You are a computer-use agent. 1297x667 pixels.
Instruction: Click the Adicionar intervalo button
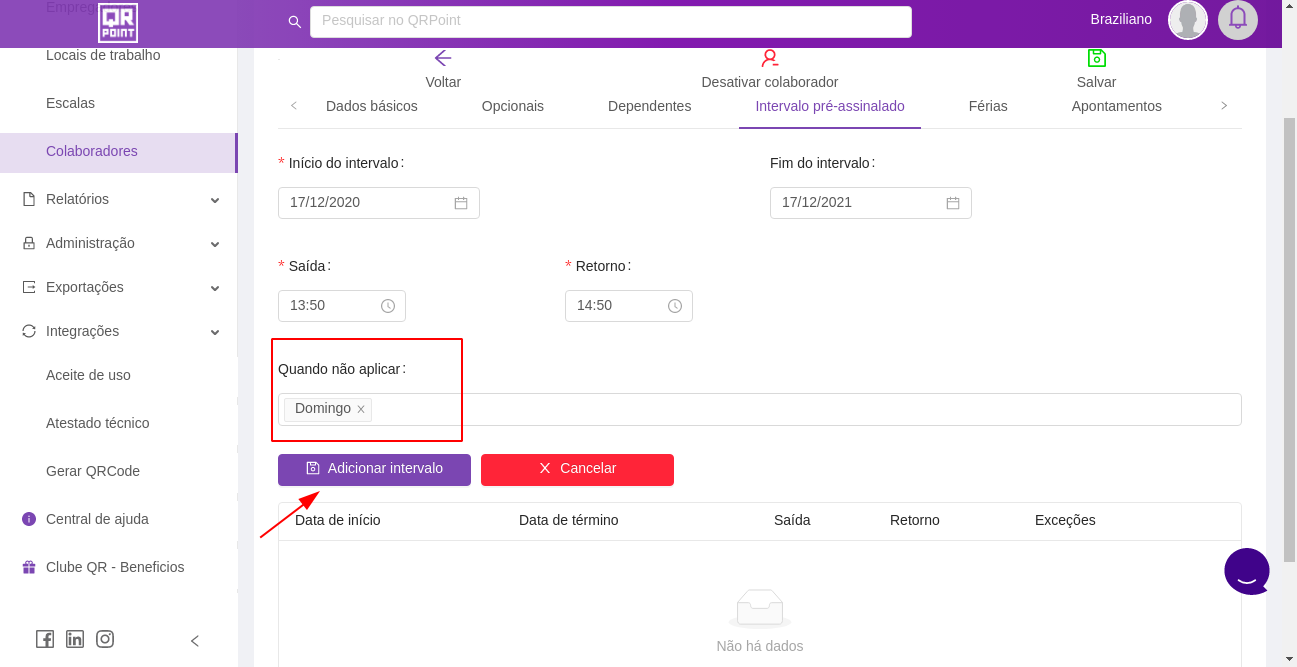click(374, 469)
